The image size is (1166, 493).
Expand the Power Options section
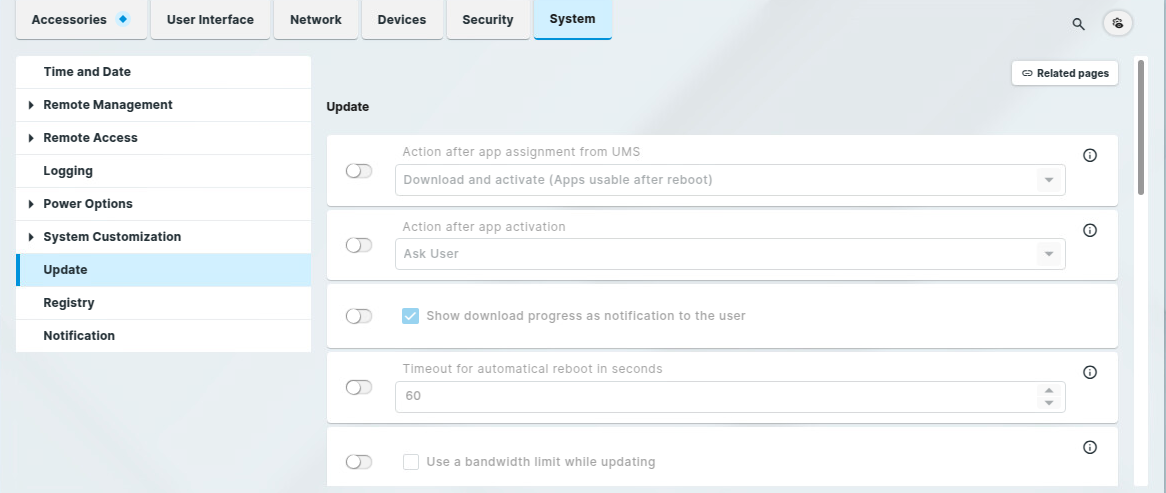31,204
